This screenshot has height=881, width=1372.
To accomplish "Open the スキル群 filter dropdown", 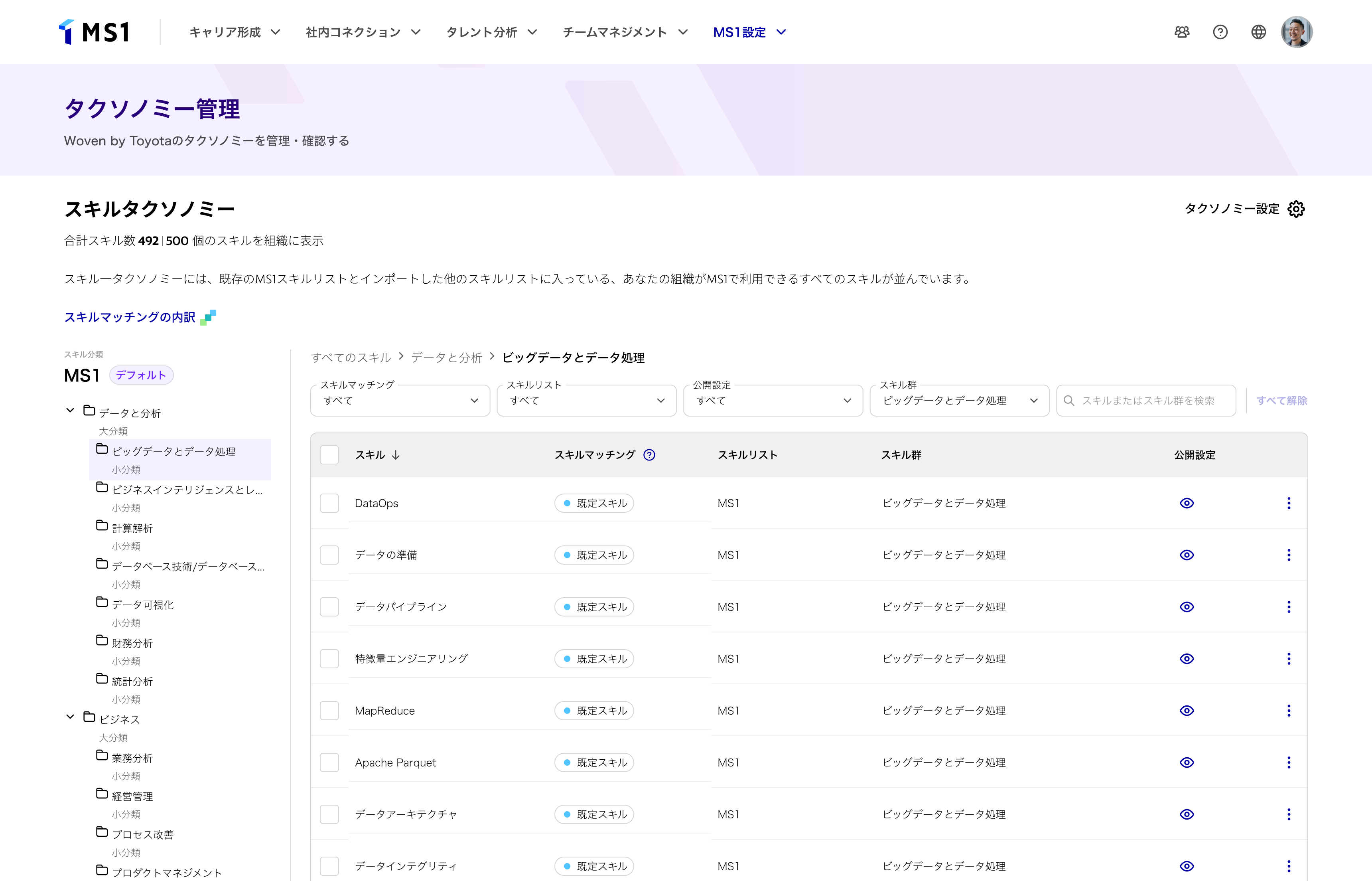I will coord(959,401).
